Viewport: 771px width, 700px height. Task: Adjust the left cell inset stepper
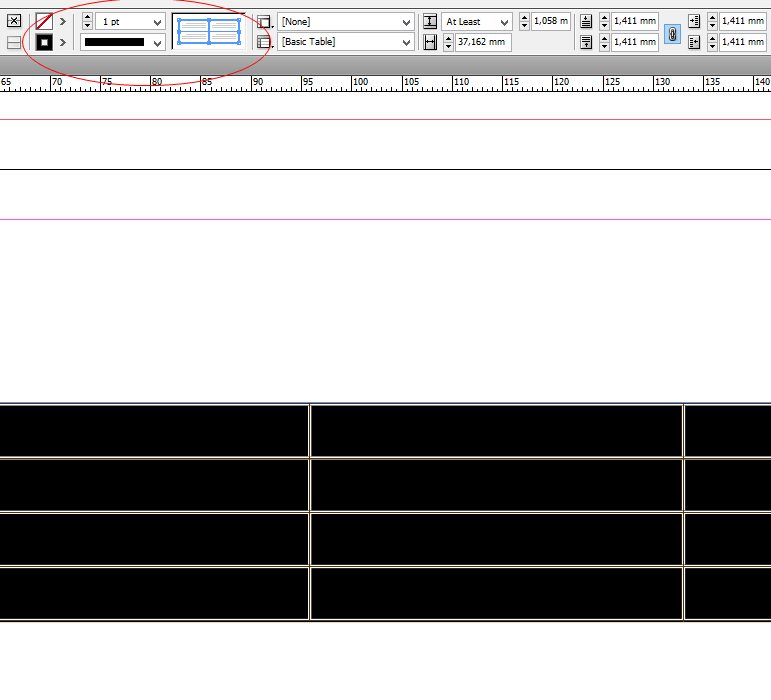tap(712, 22)
